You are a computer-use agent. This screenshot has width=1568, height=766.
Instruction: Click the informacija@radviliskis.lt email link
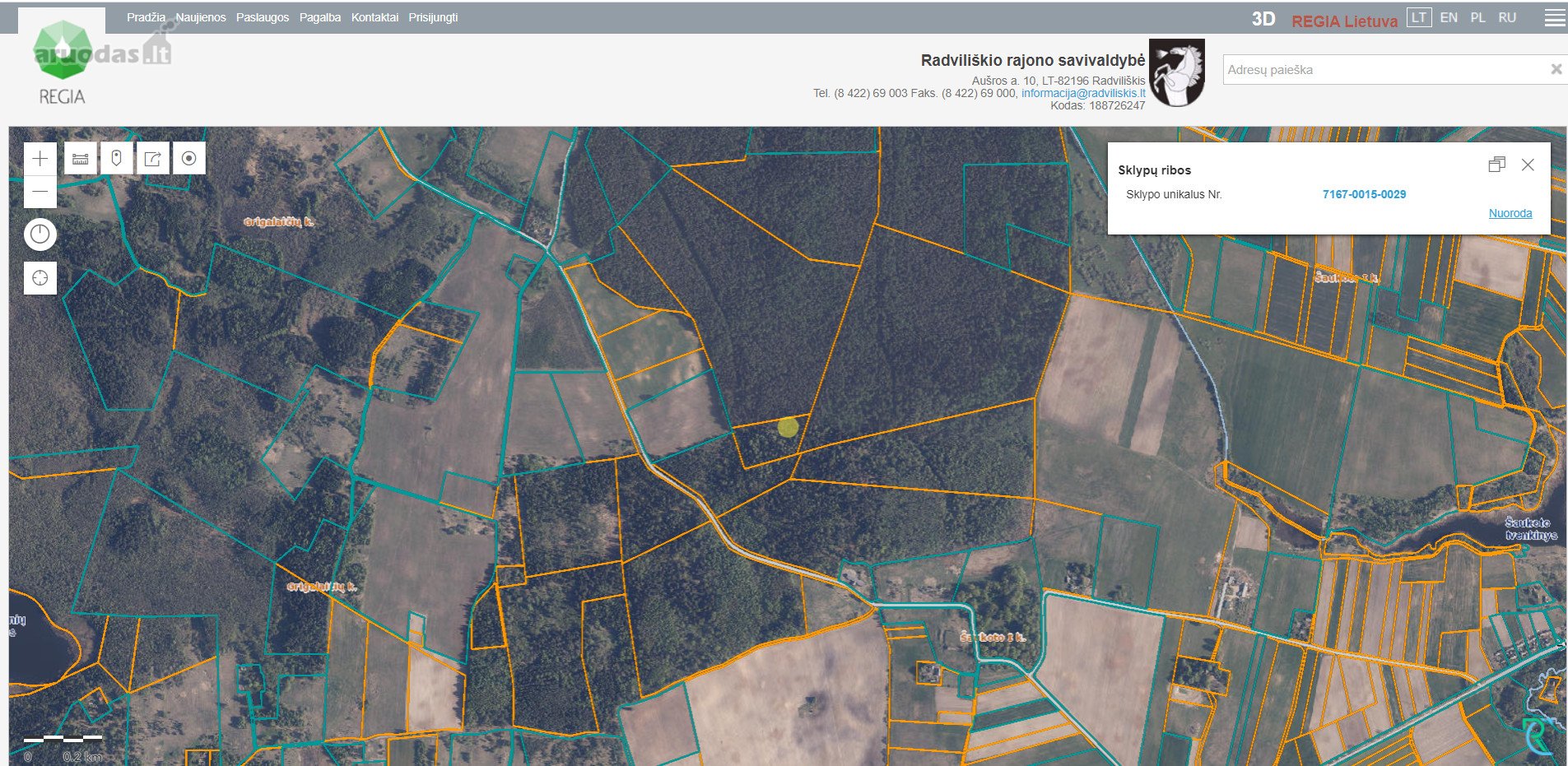1083,93
